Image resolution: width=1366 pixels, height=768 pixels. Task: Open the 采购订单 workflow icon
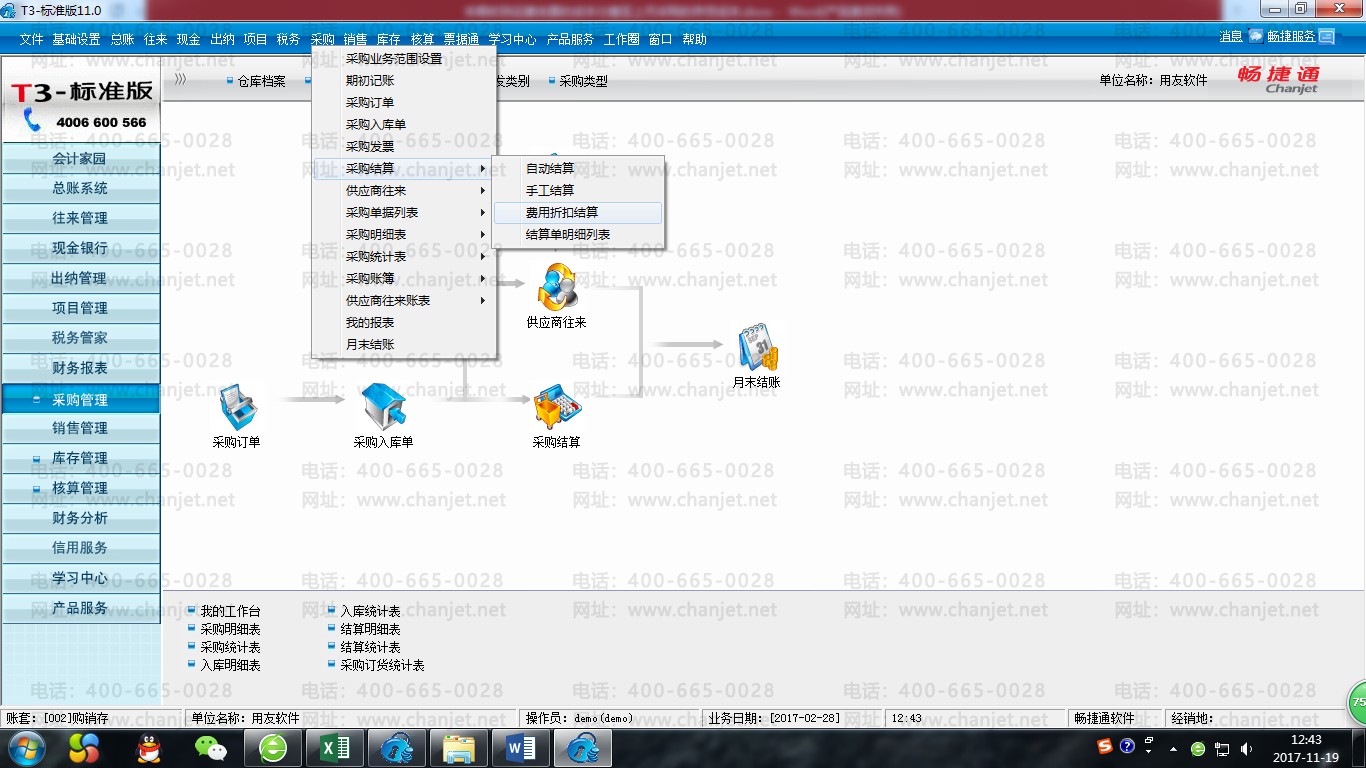pyautogui.click(x=236, y=408)
